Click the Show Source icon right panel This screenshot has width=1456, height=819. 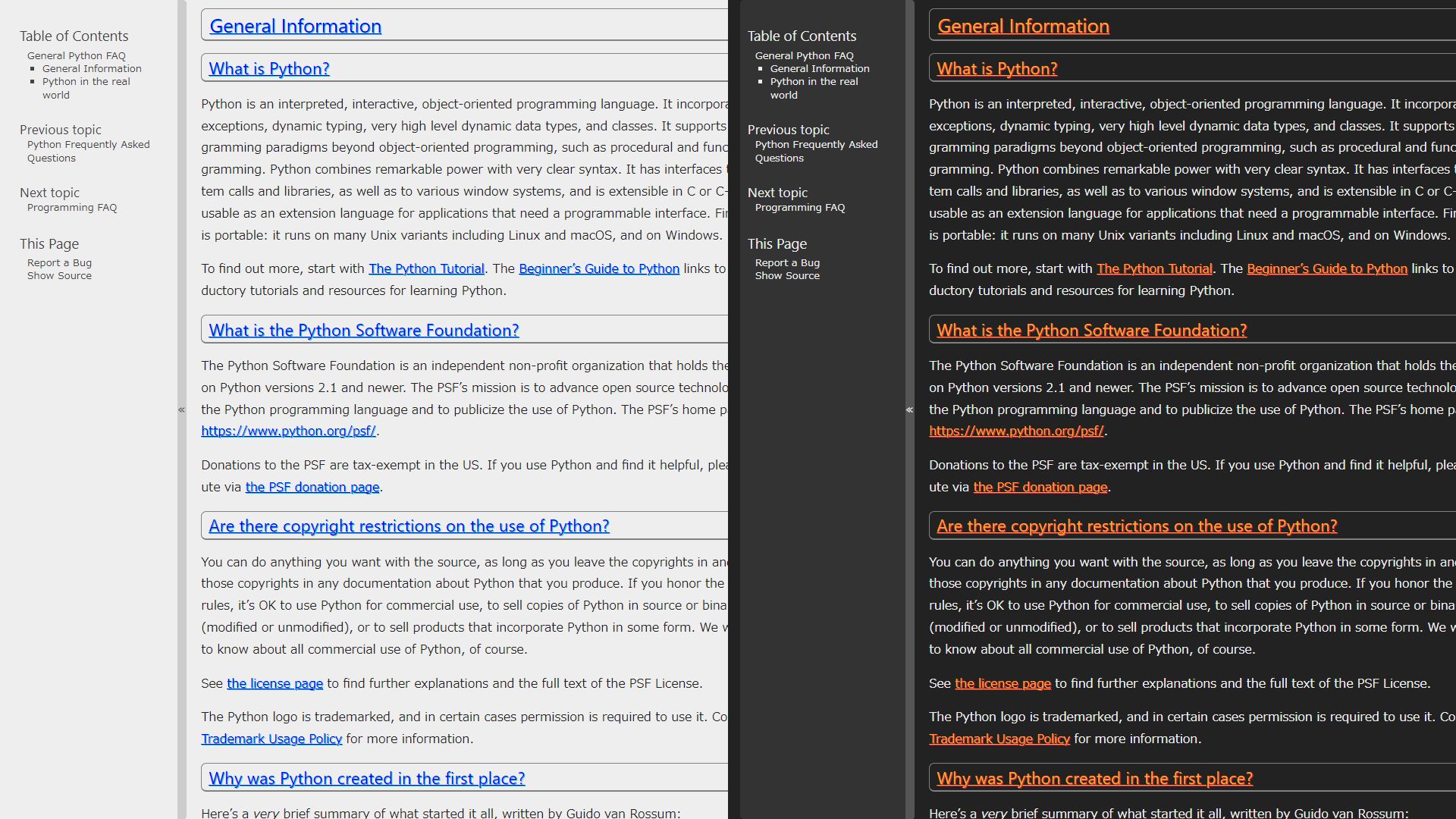pyautogui.click(x=787, y=275)
